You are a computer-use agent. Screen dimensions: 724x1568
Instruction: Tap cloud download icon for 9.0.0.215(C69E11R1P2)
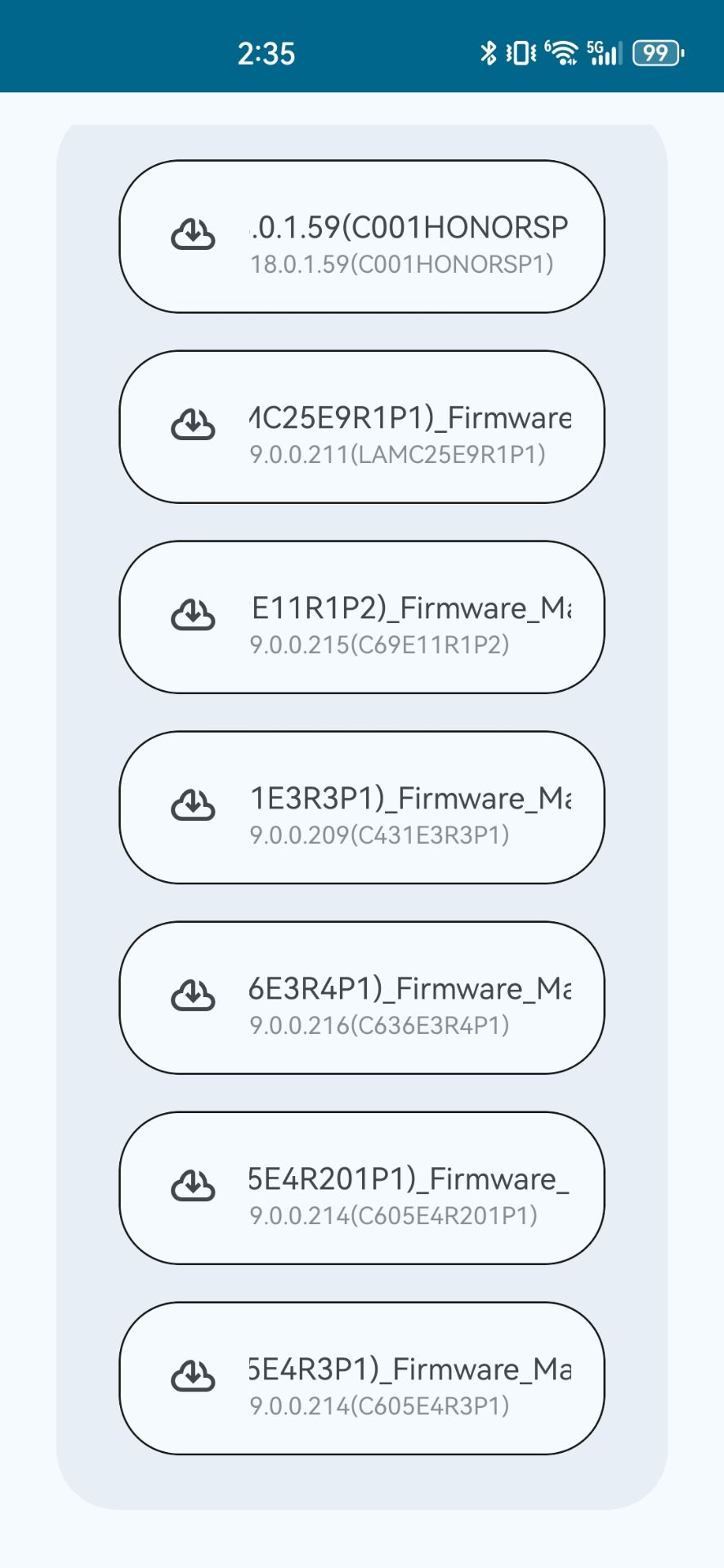click(193, 616)
